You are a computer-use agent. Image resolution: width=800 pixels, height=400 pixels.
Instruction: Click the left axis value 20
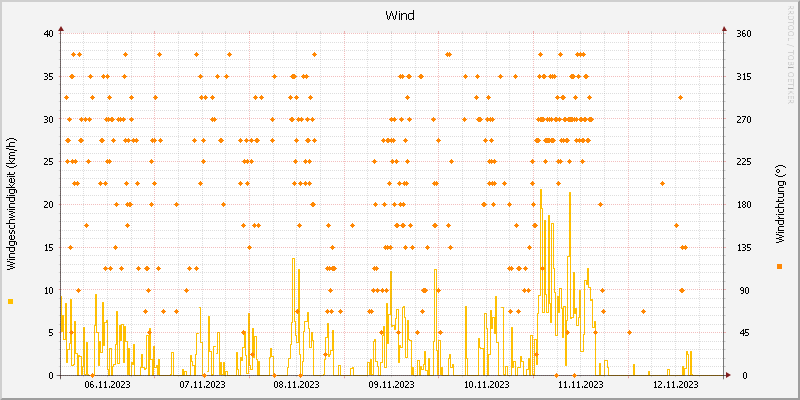tap(48, 205)
